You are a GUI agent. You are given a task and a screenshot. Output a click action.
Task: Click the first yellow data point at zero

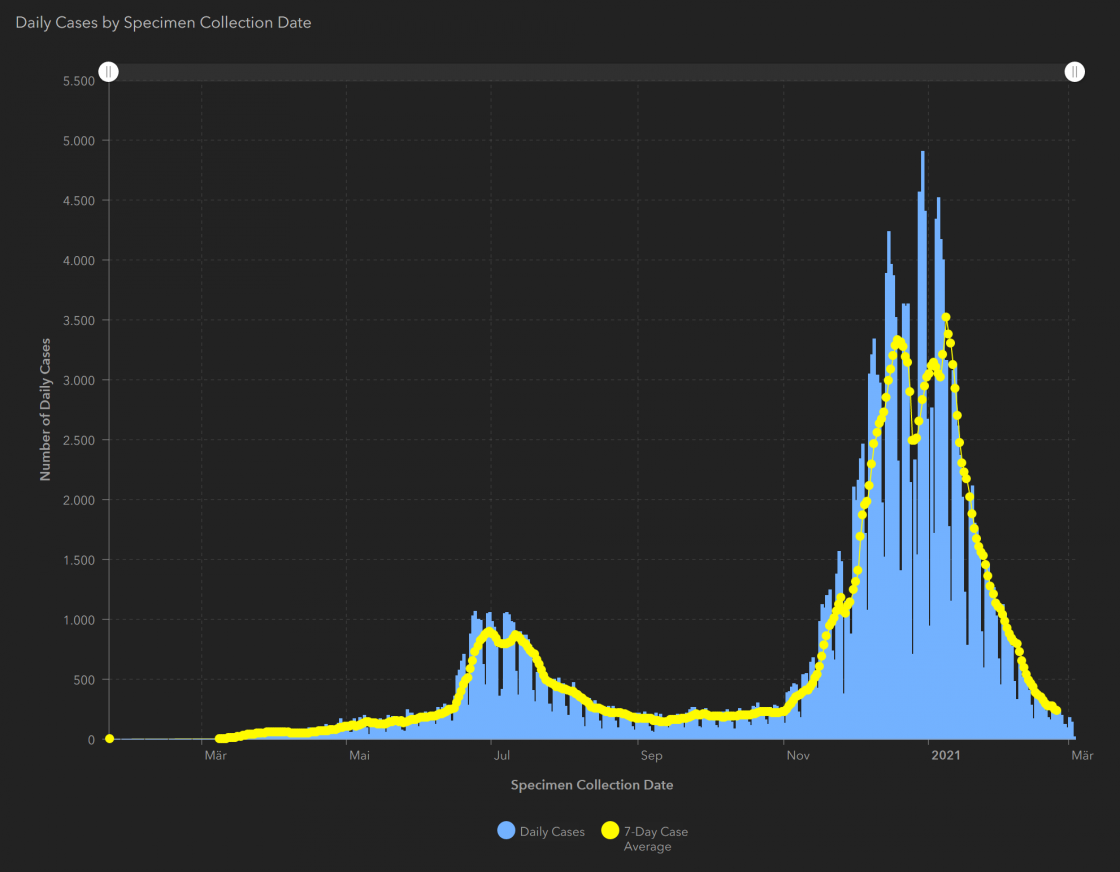(x=109, y=739)
